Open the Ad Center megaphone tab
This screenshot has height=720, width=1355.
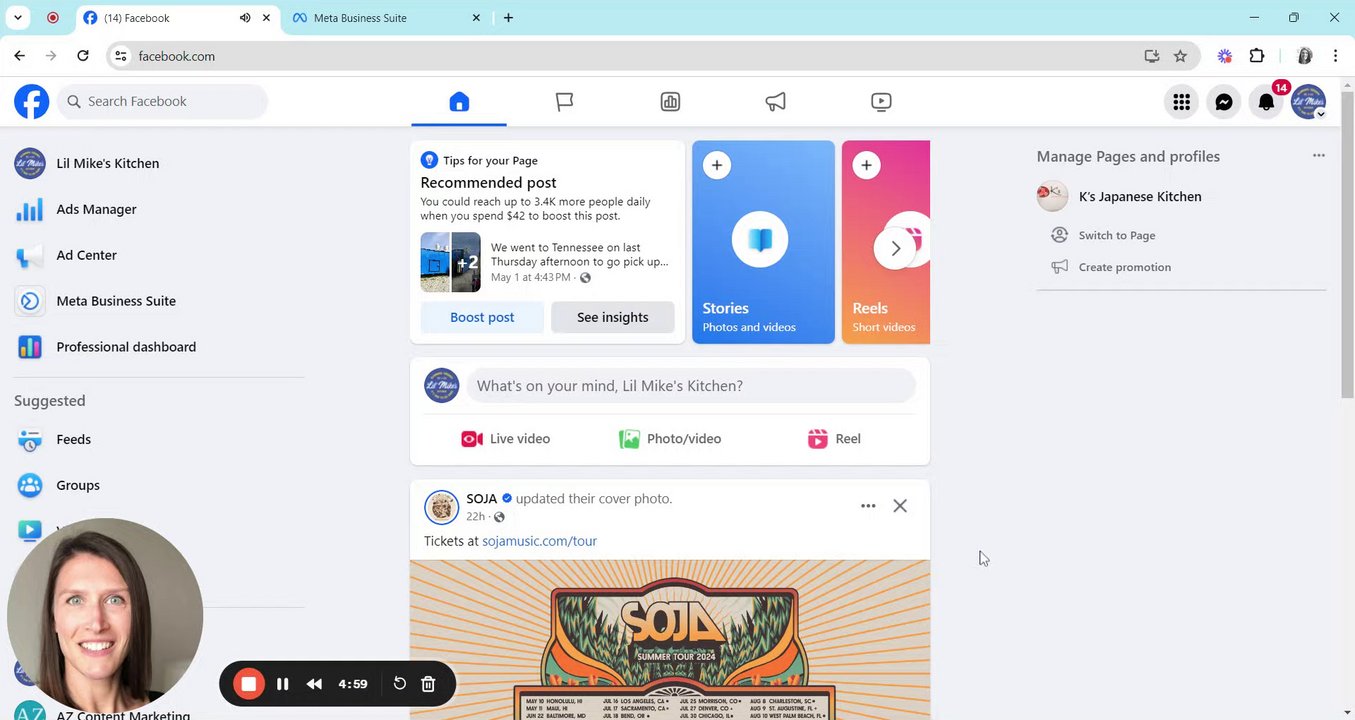[776, 101]
